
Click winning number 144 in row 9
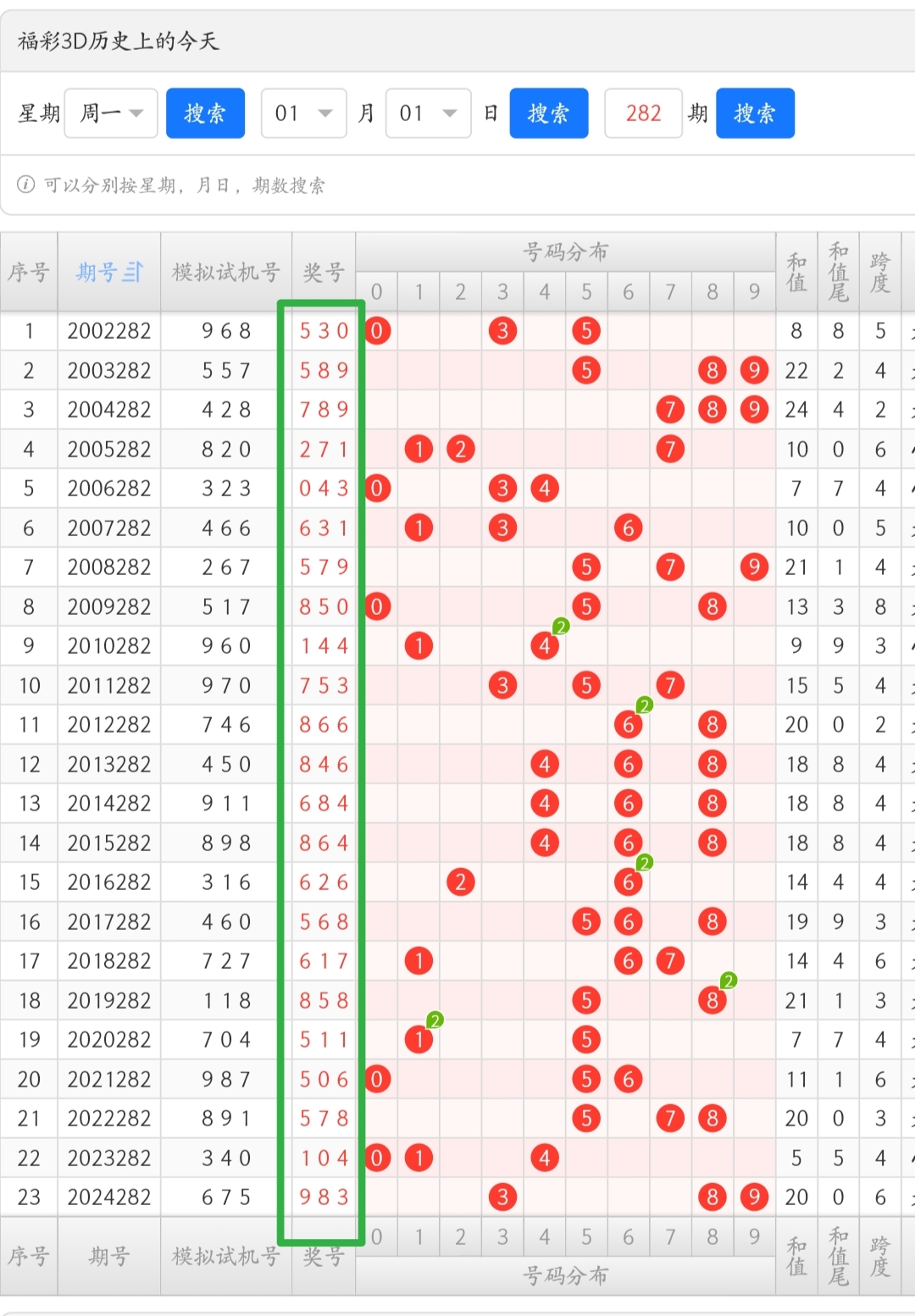[324, 646]
